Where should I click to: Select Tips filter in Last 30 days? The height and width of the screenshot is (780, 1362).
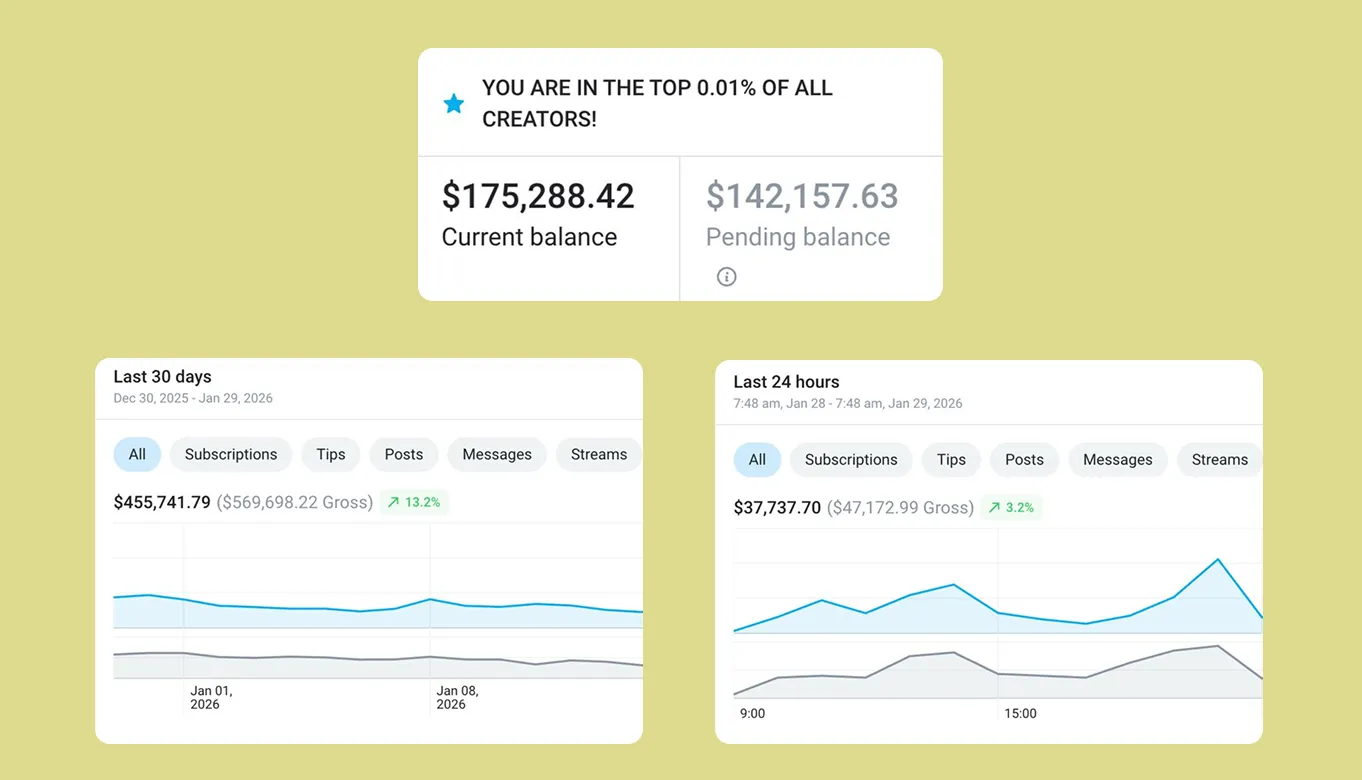click(331, 454)
